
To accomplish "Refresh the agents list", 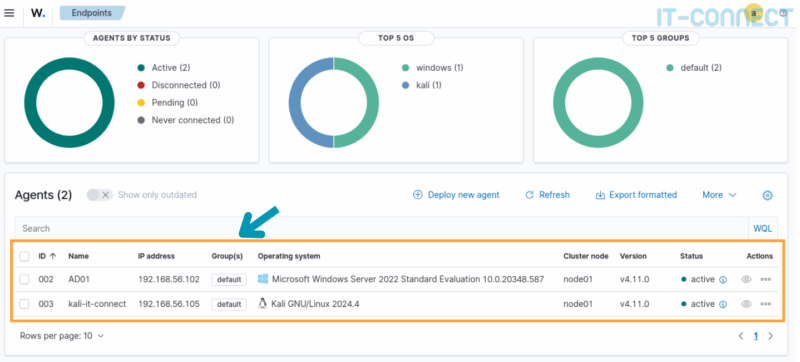I will click(547, 195).
